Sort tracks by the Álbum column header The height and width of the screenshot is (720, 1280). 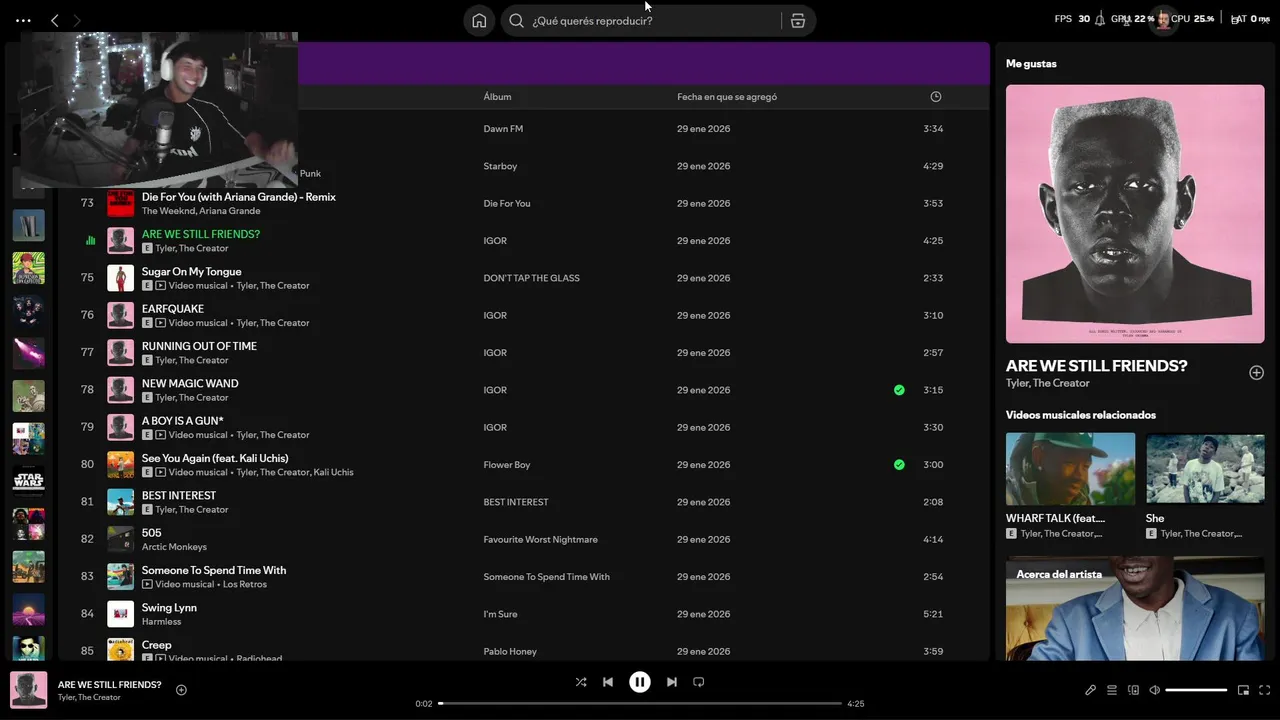click(497, 97)
